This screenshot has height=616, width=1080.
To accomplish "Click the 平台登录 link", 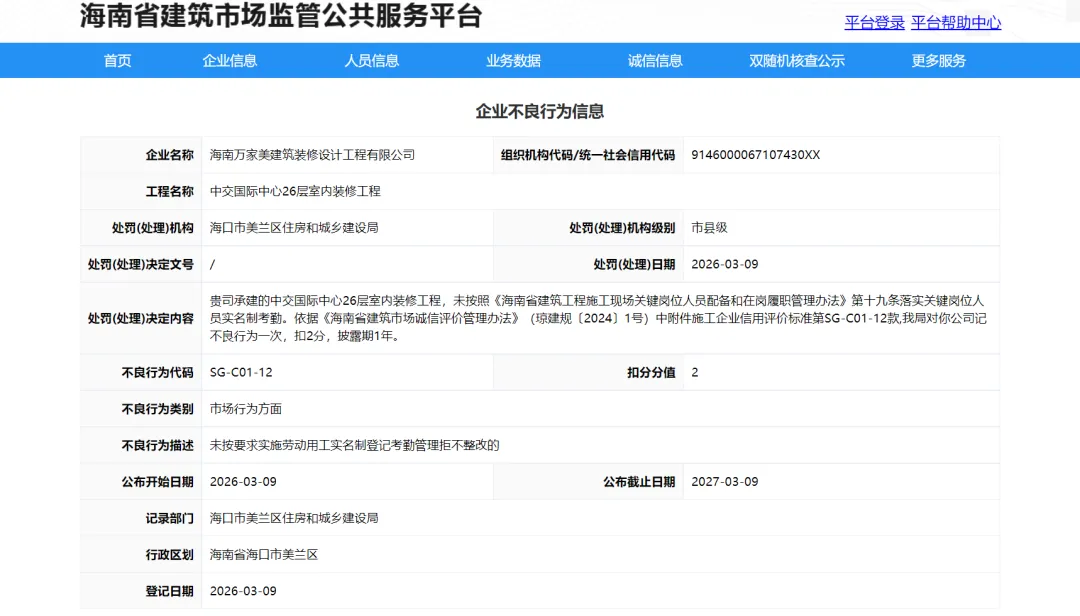I will 874,23.
